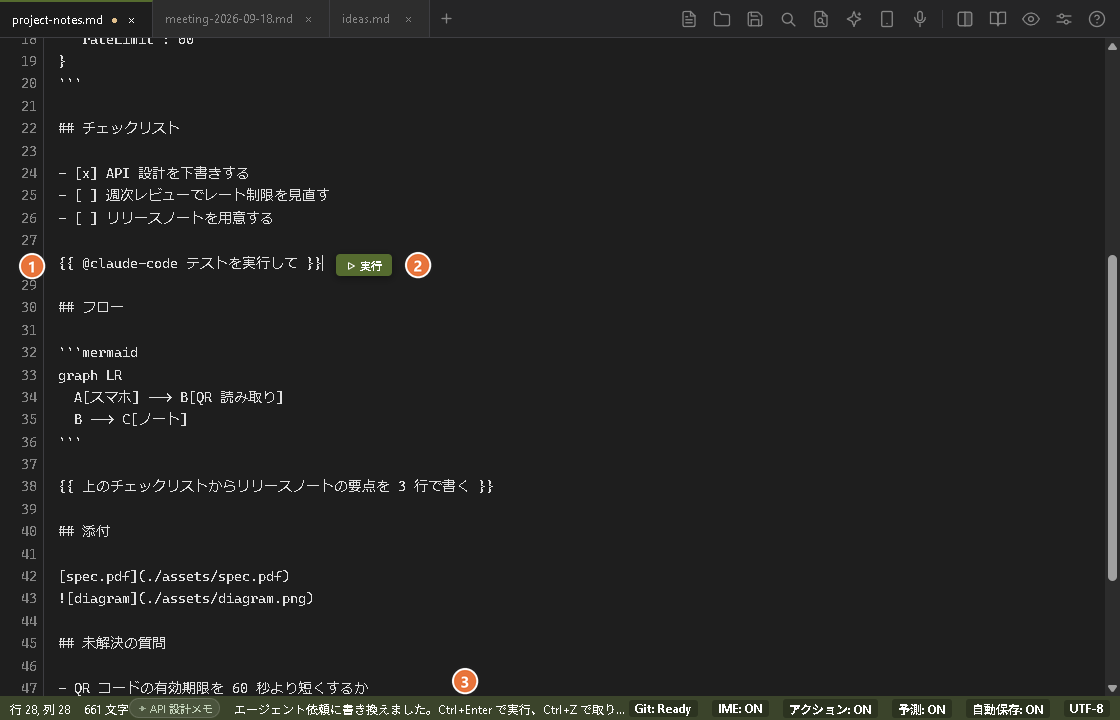Check the [x] API 設計を下書きする checkbox
Viewport: 1120px width, 720px height.
pos(86,173)
